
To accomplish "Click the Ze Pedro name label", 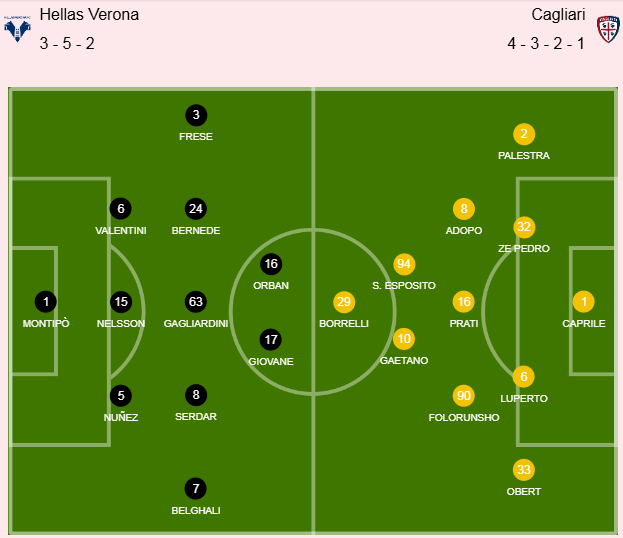I will (x=524, y=249).
